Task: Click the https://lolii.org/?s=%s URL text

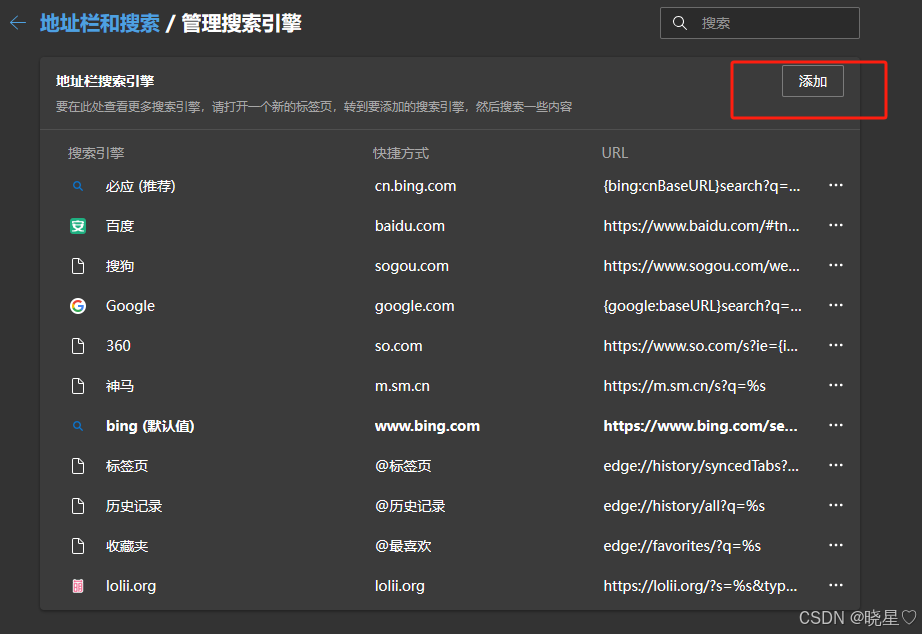Action: (x=700, y=586)
